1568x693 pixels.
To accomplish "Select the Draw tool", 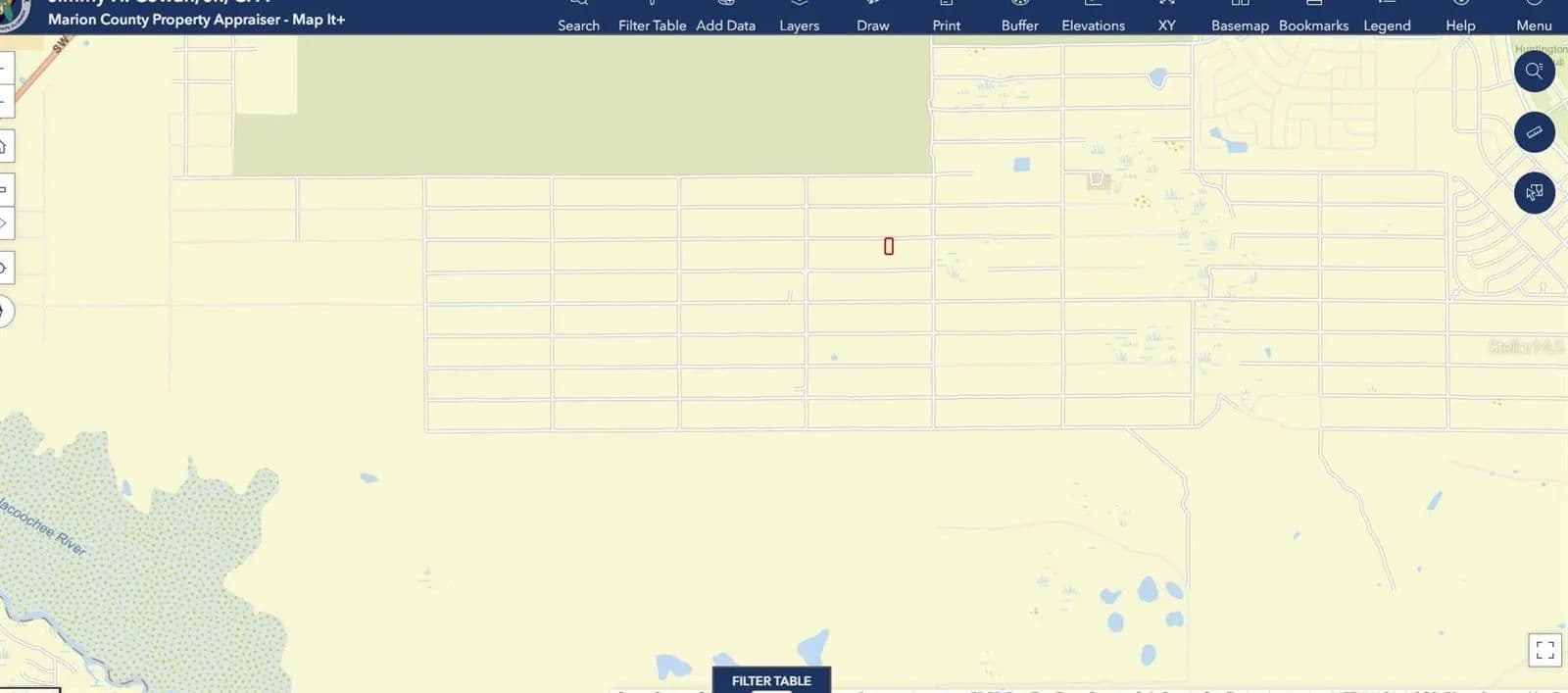I will point(872,18).
